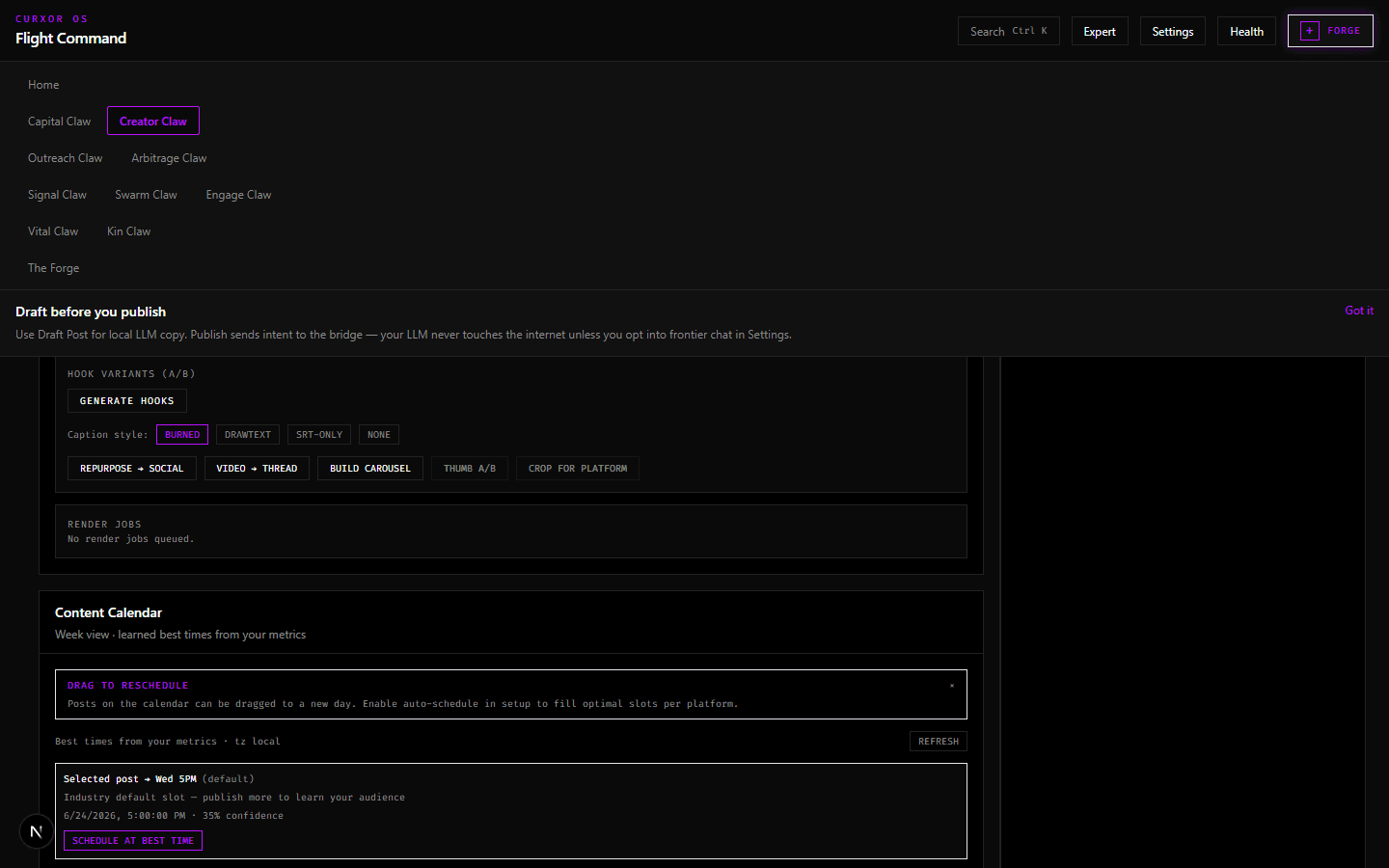The image size is (1389, 868).
Task: Click 'Selected post → Wed 5PM' text
Action: tap(130, 779)
